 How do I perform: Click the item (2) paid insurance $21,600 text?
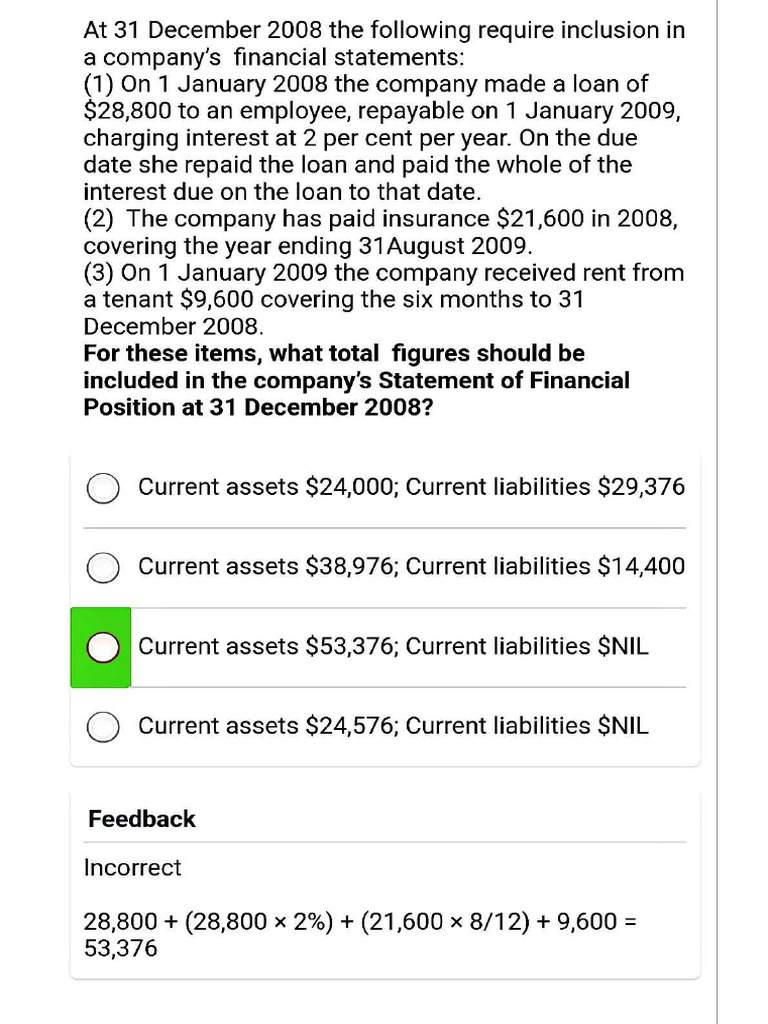tap(380, 232)
